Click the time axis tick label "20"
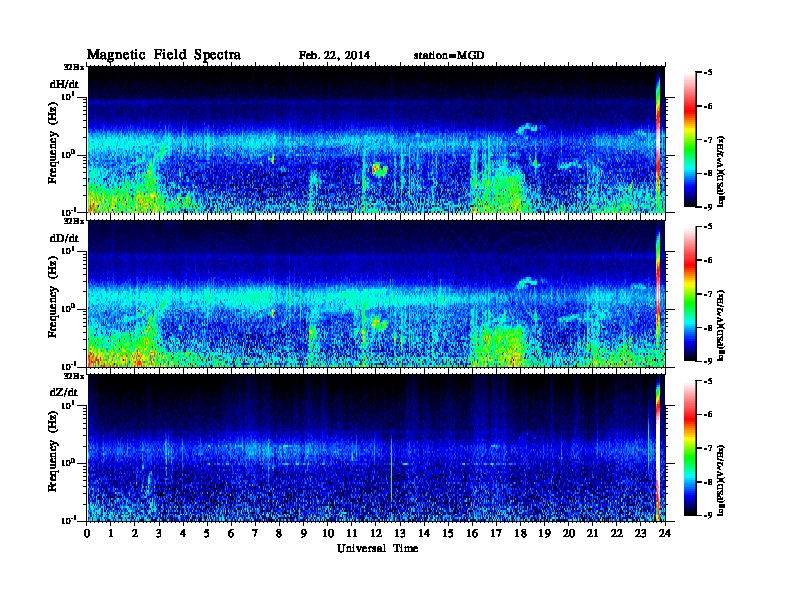This screenshot has height=612, width=792. tap(569, 533)
